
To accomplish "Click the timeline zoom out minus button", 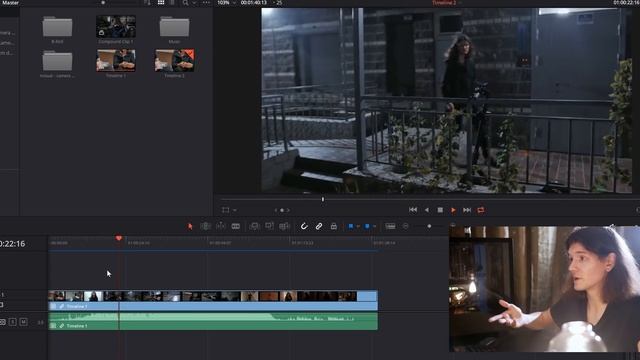I will pos(405,226).
